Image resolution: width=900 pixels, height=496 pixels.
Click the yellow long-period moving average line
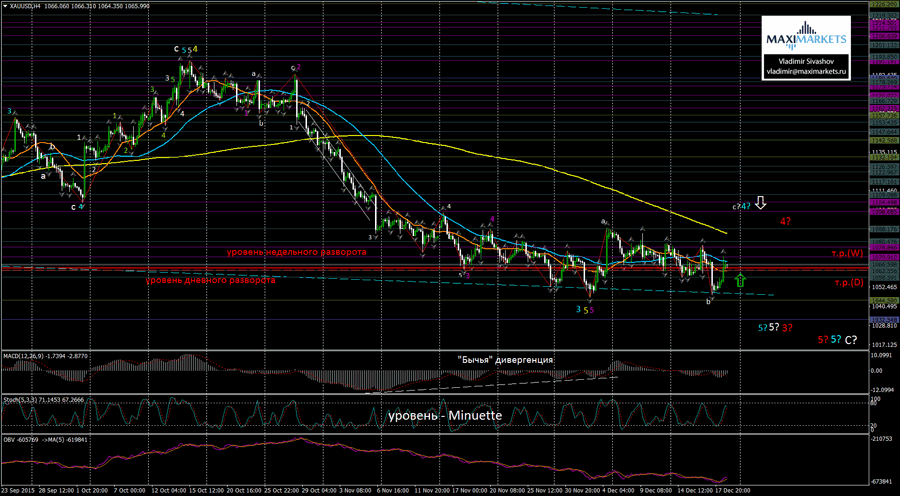tap(600, 186)
